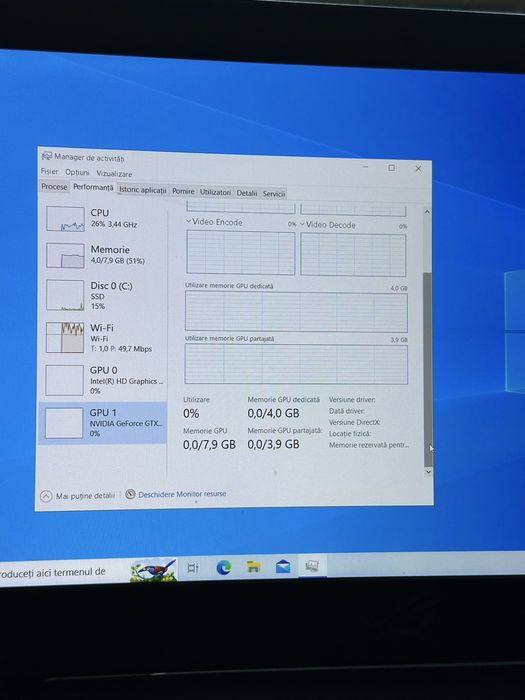Select the Memorie performance item
Screen dimensions: 525x700
[x=104, y=255]
